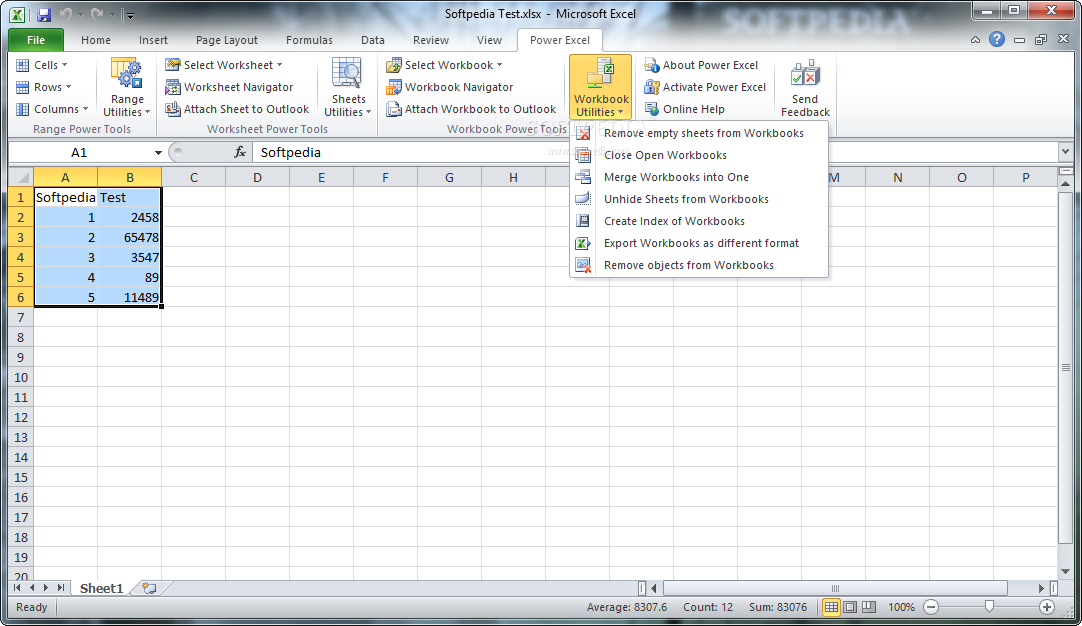Expand the Cells dropdown

pos(41,65)
